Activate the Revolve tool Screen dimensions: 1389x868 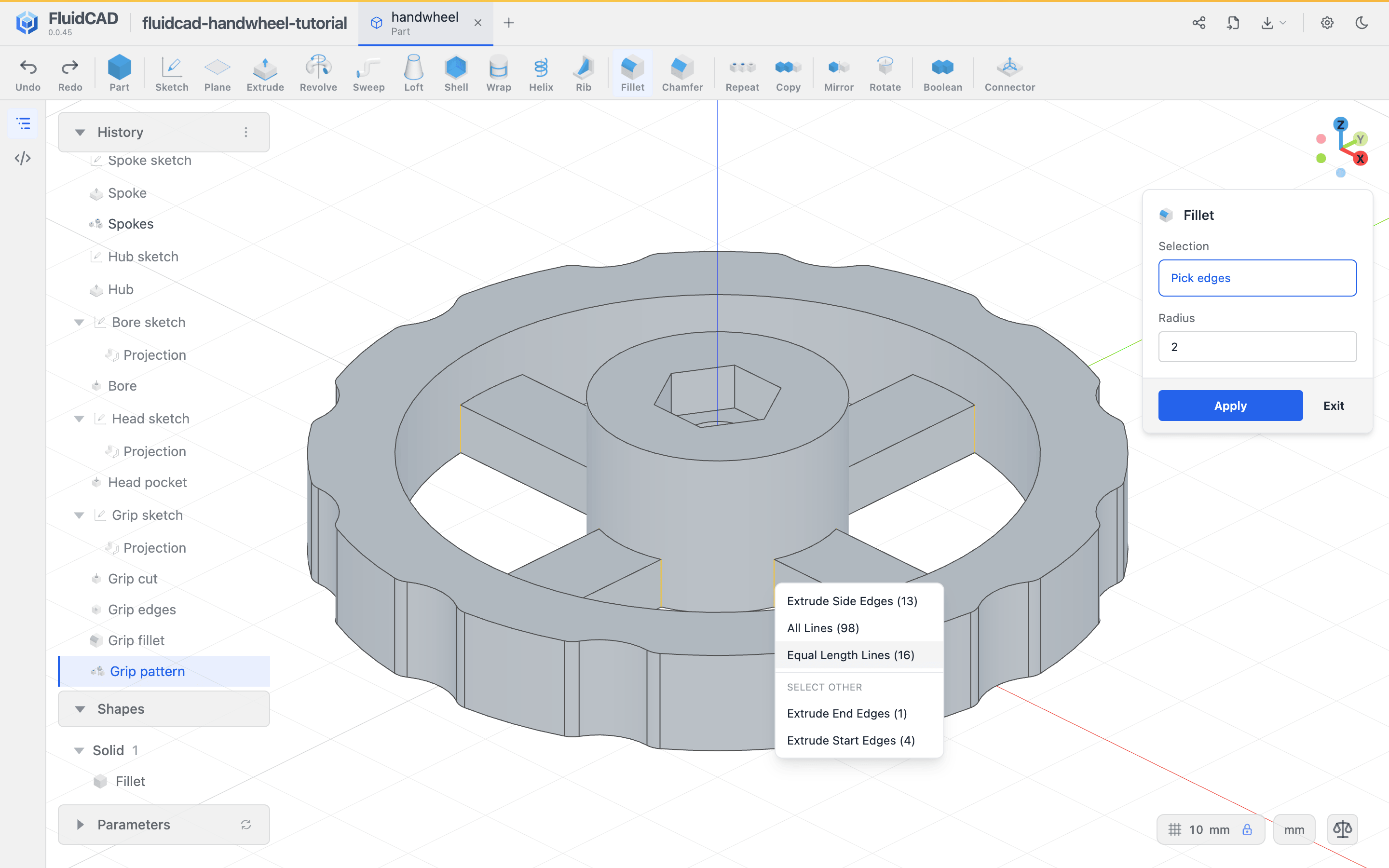coord(318,73)
